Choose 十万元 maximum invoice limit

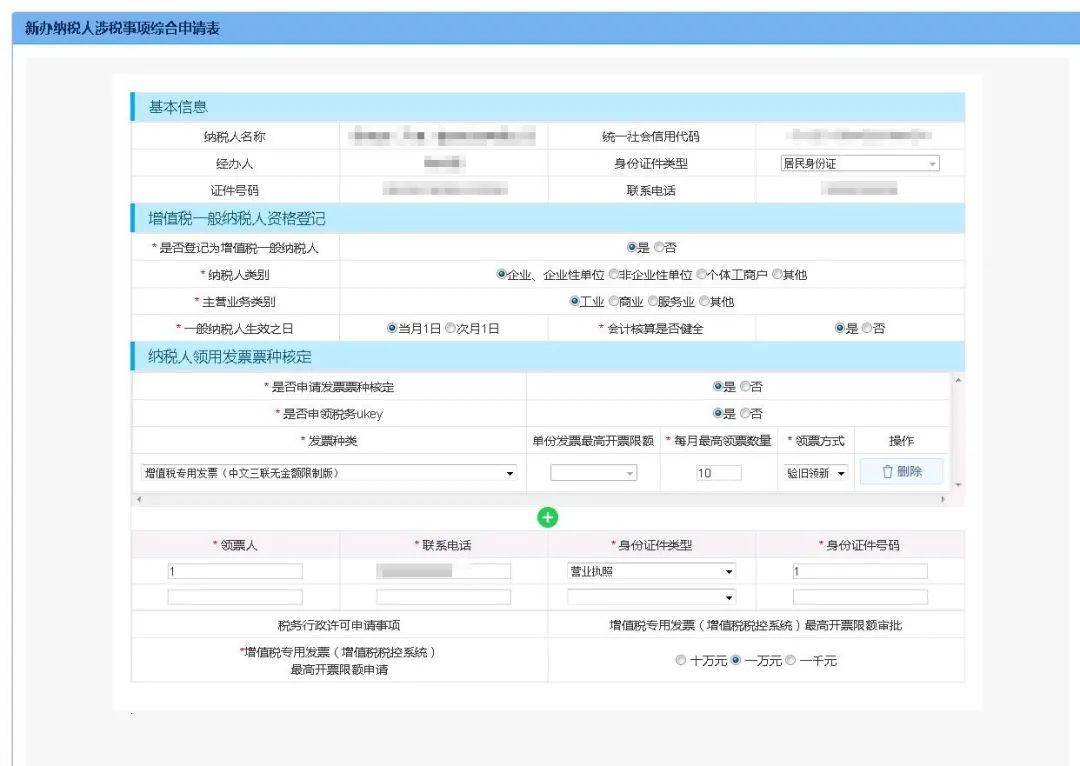pos(683,661)
